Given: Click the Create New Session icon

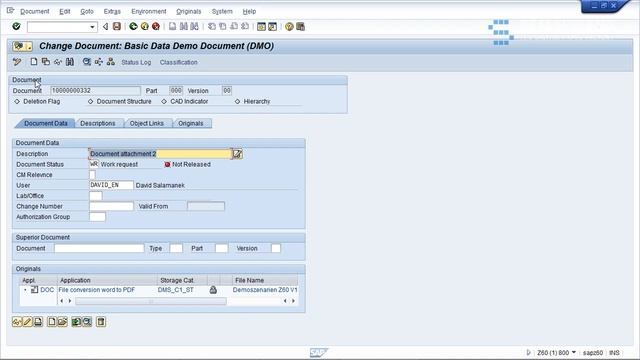Looking at the screenshot, I should [x=261, y=27].
